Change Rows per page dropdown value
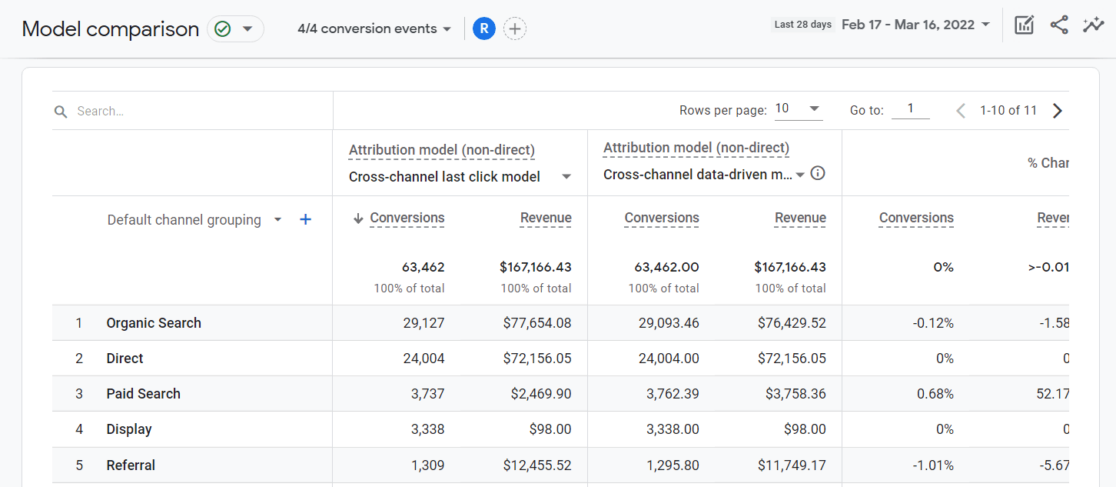1116x487 pixels. 798,109
